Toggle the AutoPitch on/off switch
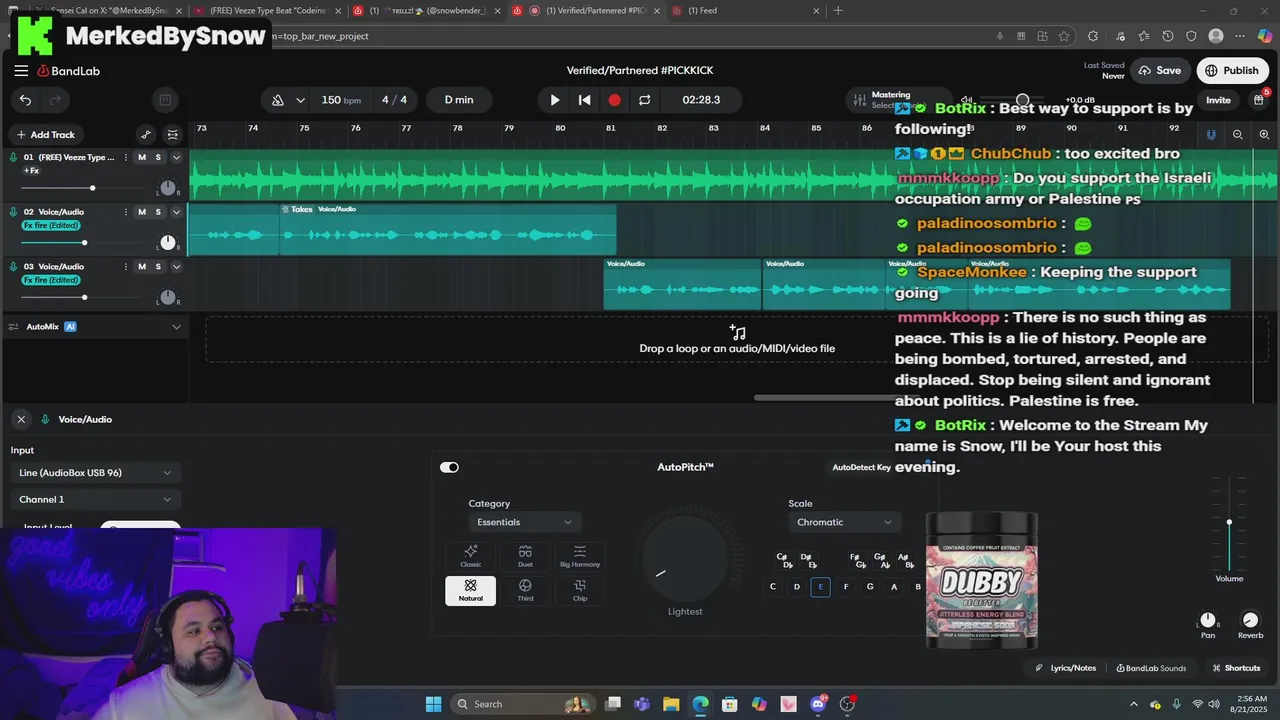Image resolution: width=1280 pixels, height=720 pixels. [449, 467]
